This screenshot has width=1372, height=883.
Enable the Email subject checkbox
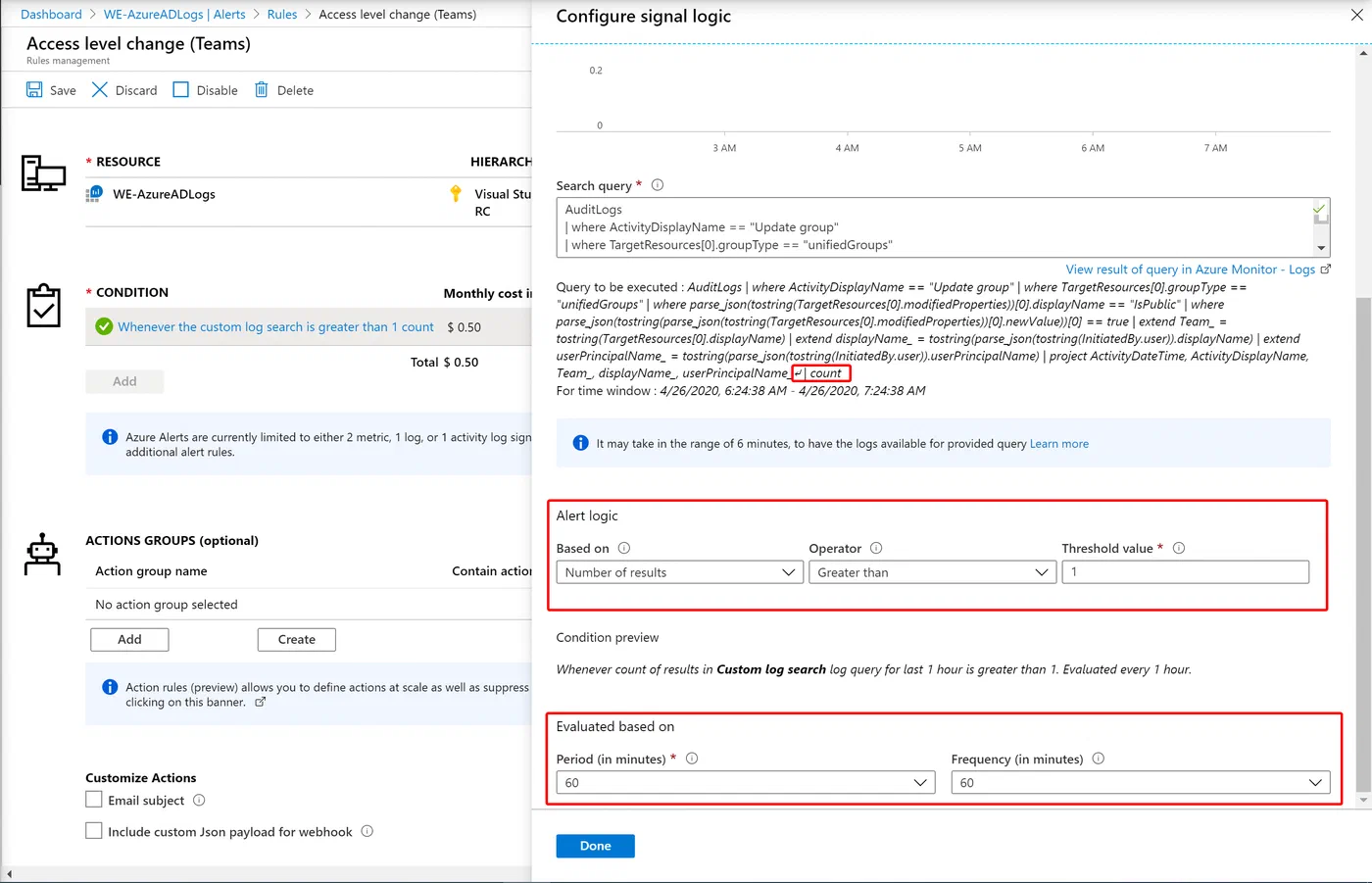[94, 800]
